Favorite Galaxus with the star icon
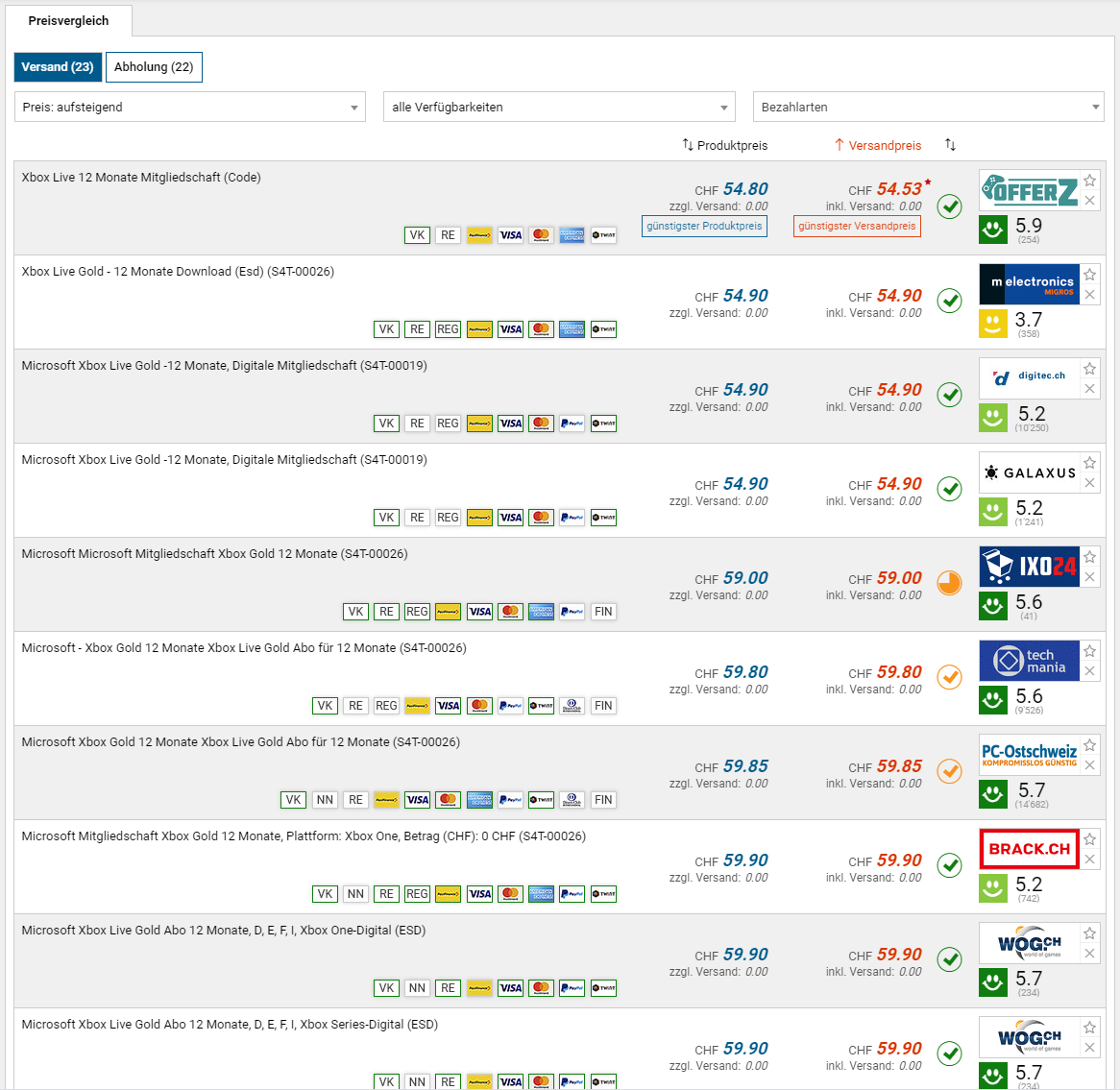The width and height of the screenshot is (1120, 1090). tap(1089, 464)
